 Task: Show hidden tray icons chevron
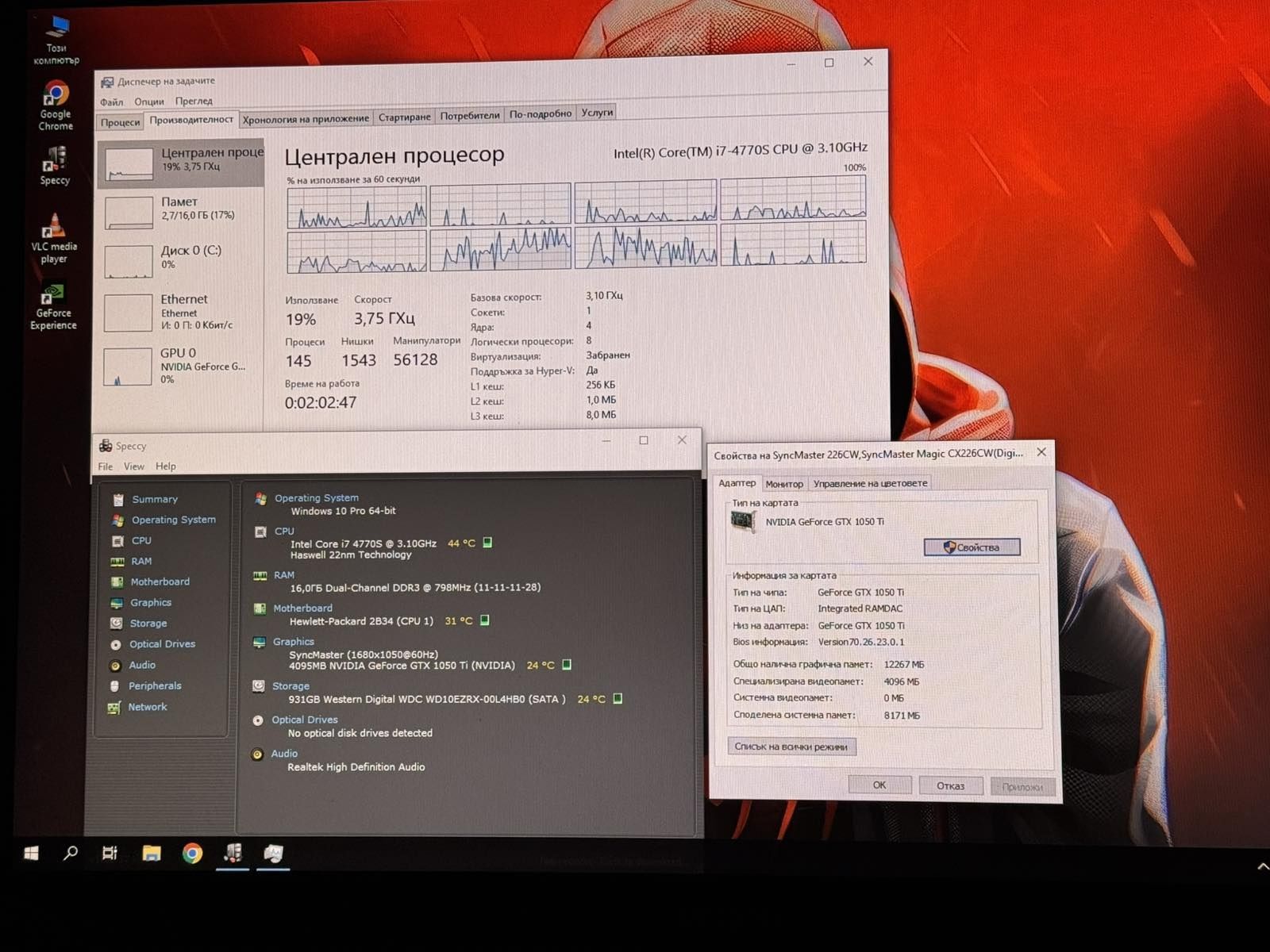pyautogui.click(x=1262, y=866)
